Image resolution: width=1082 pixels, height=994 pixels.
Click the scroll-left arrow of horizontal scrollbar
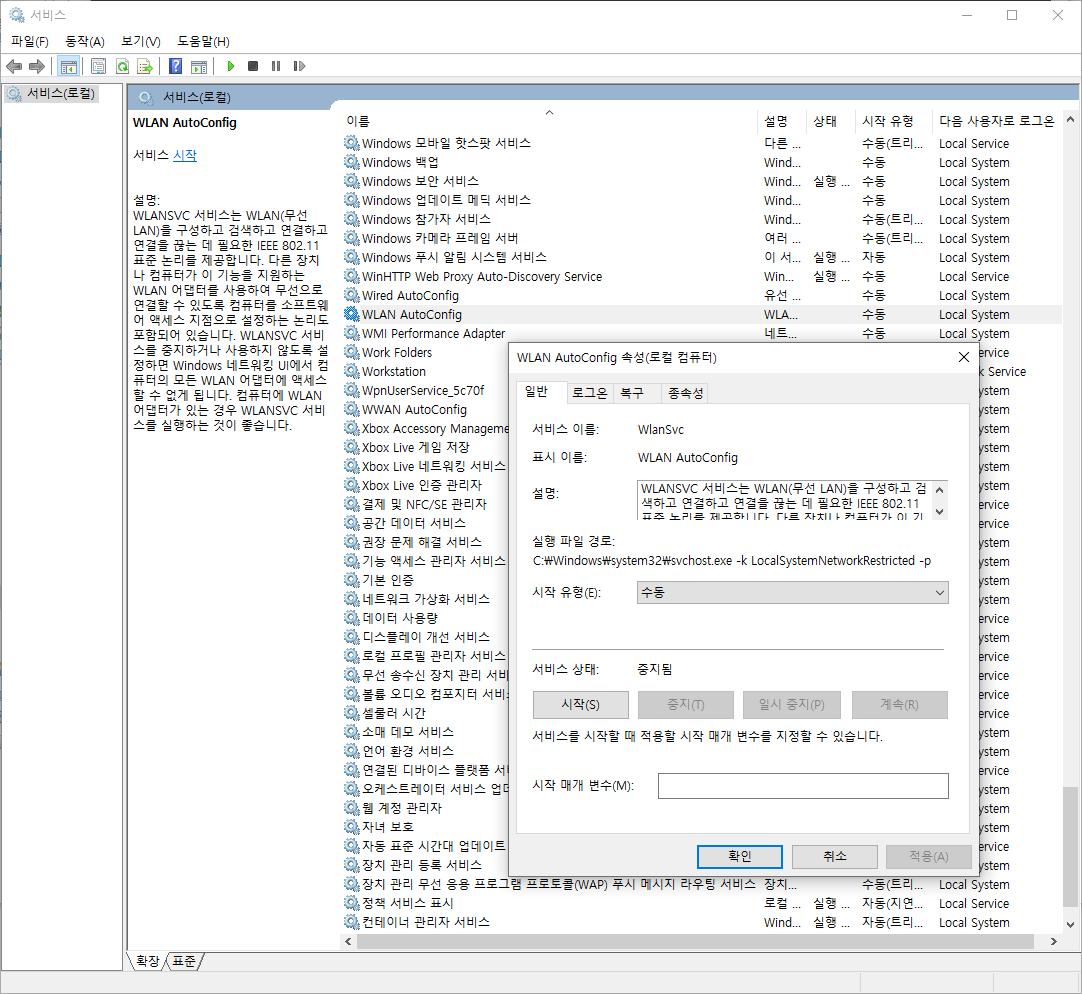(x=348, y=942)
